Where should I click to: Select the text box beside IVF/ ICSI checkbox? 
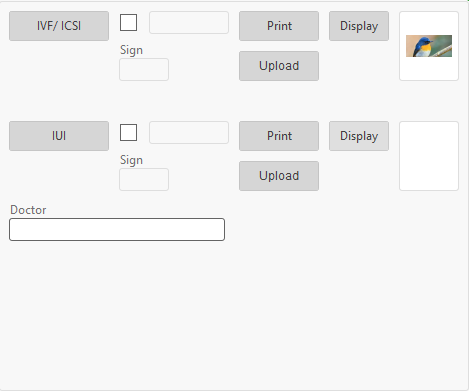pos(189,23)
